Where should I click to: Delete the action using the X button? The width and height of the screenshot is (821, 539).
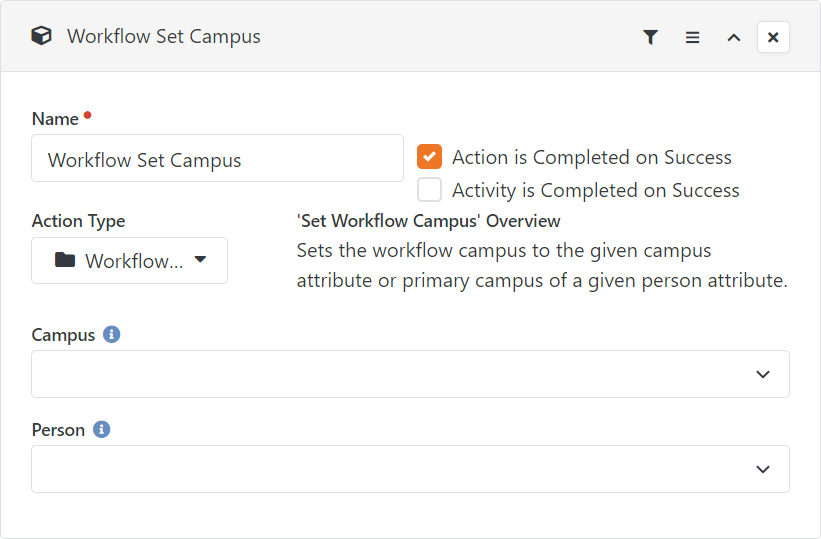[x=773, y=37]
